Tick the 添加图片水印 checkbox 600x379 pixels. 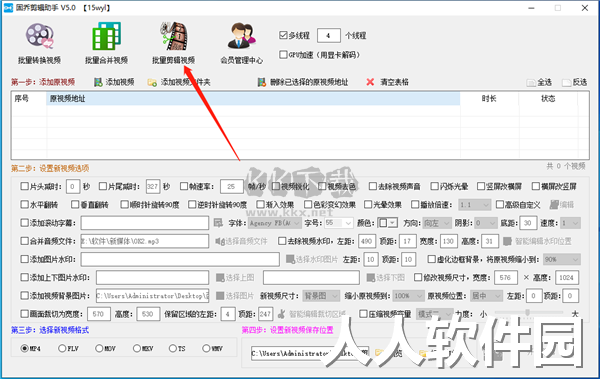tap(24, 259)
